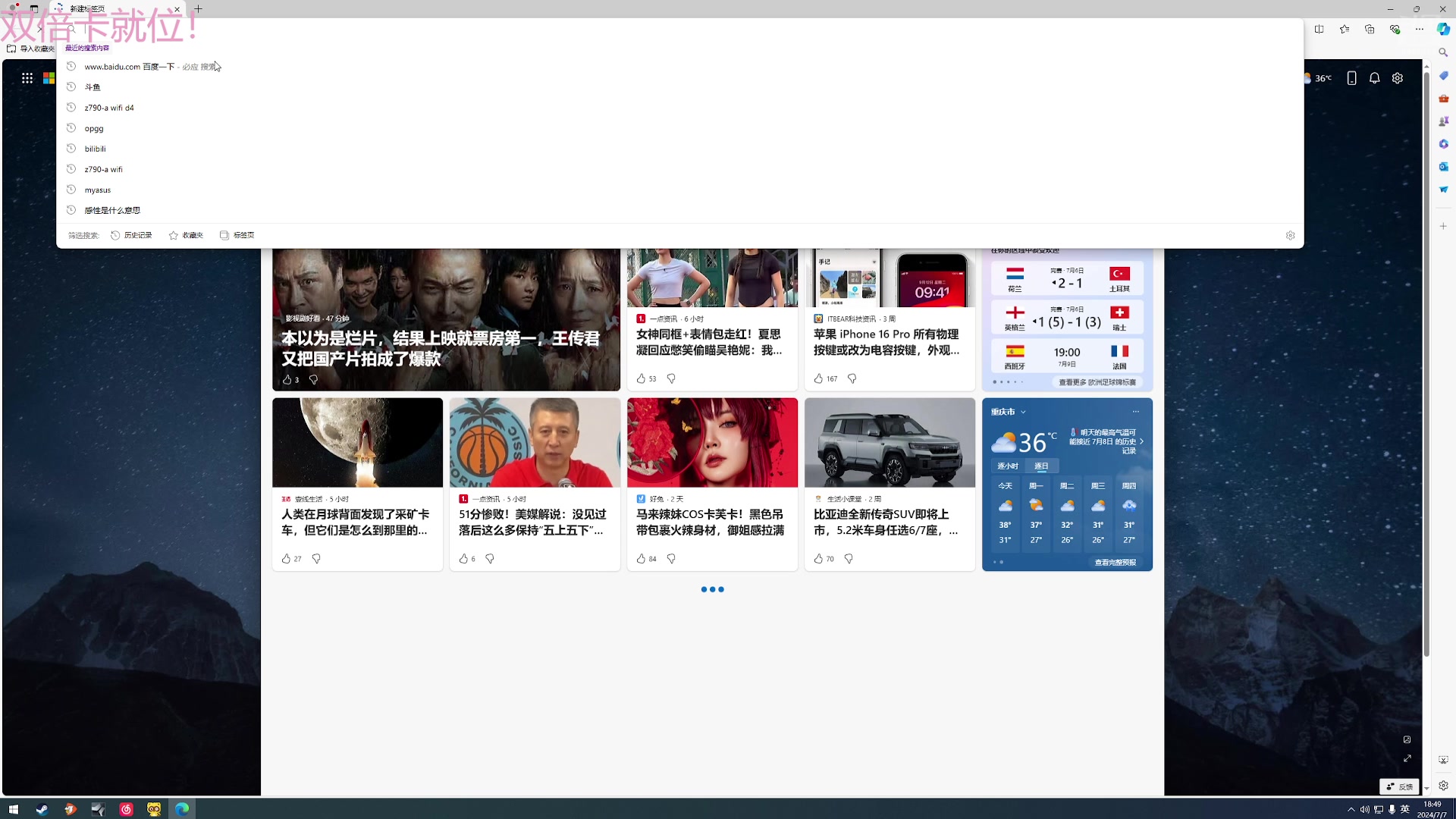Open browser settings and more menu
The width and height of the screenshot is (1456, 819).
1419,29
